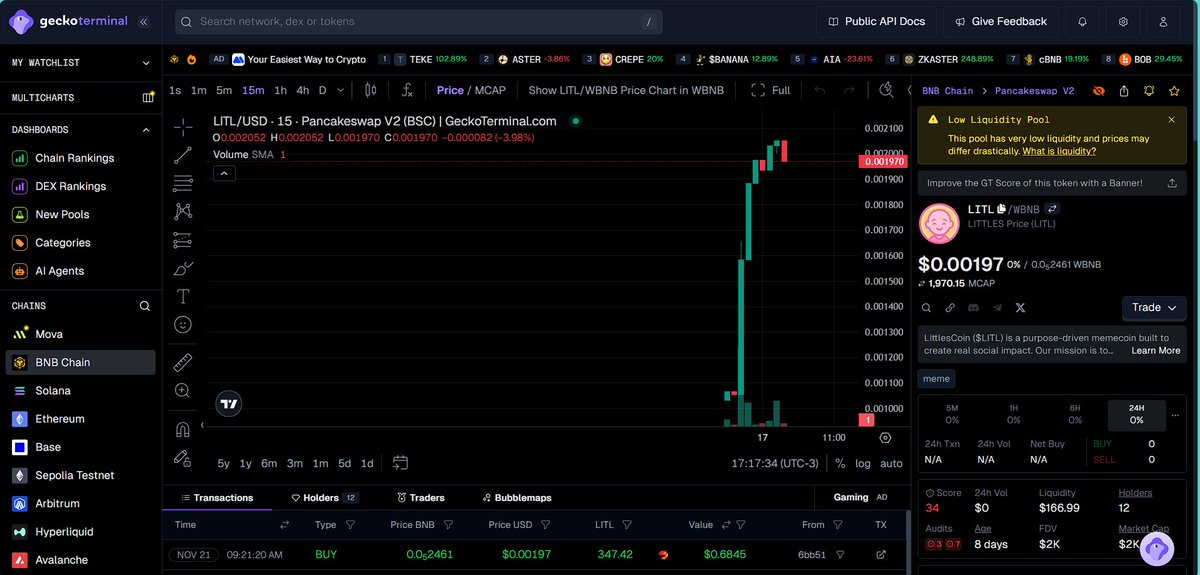Dismiss the Low Liquidity Pool warning
The image size is (1200, 575).
(1172, 119)
